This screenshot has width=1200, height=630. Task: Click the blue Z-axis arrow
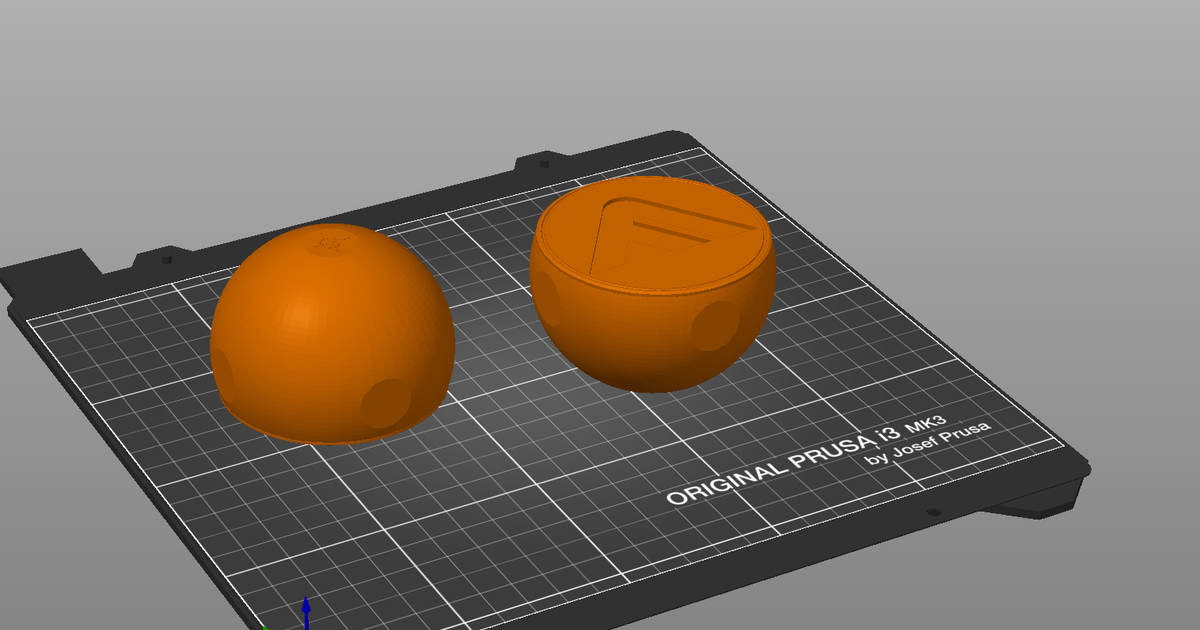[x=306, y=611]
